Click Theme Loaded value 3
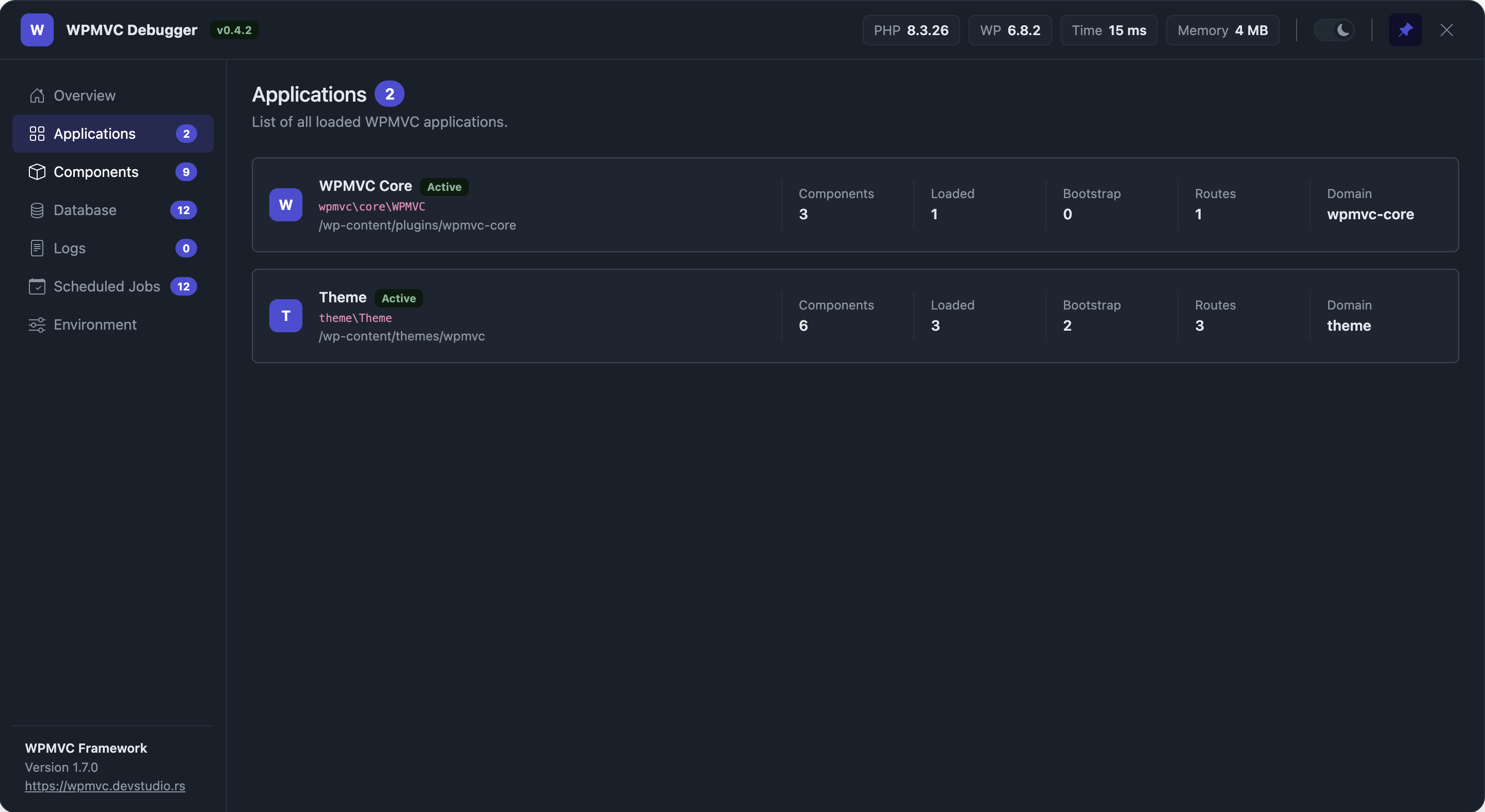The image size is (1485, 812). [x=935, y=326]
